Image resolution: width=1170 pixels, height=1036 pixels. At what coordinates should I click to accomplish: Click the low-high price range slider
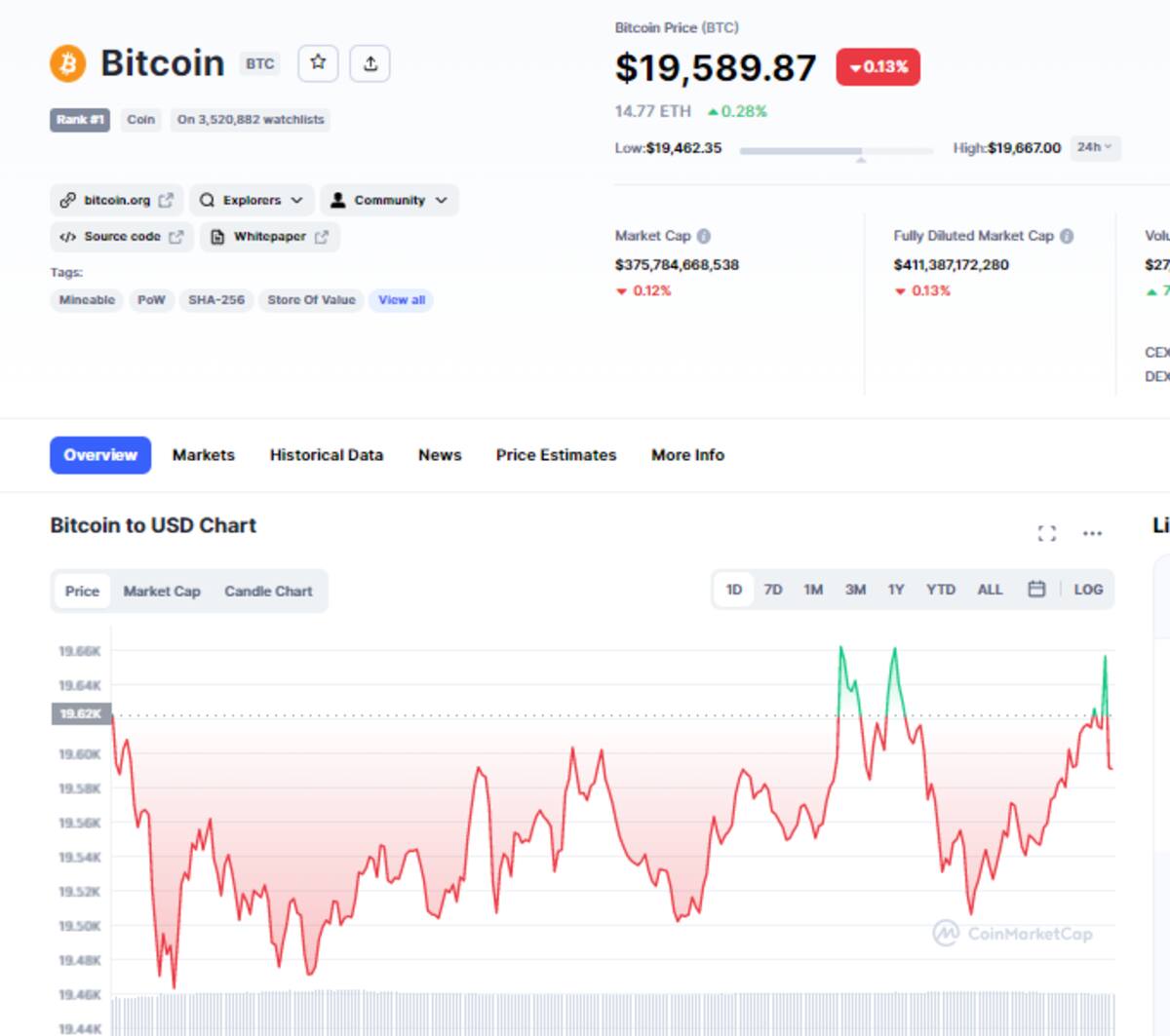coord(836,151)
